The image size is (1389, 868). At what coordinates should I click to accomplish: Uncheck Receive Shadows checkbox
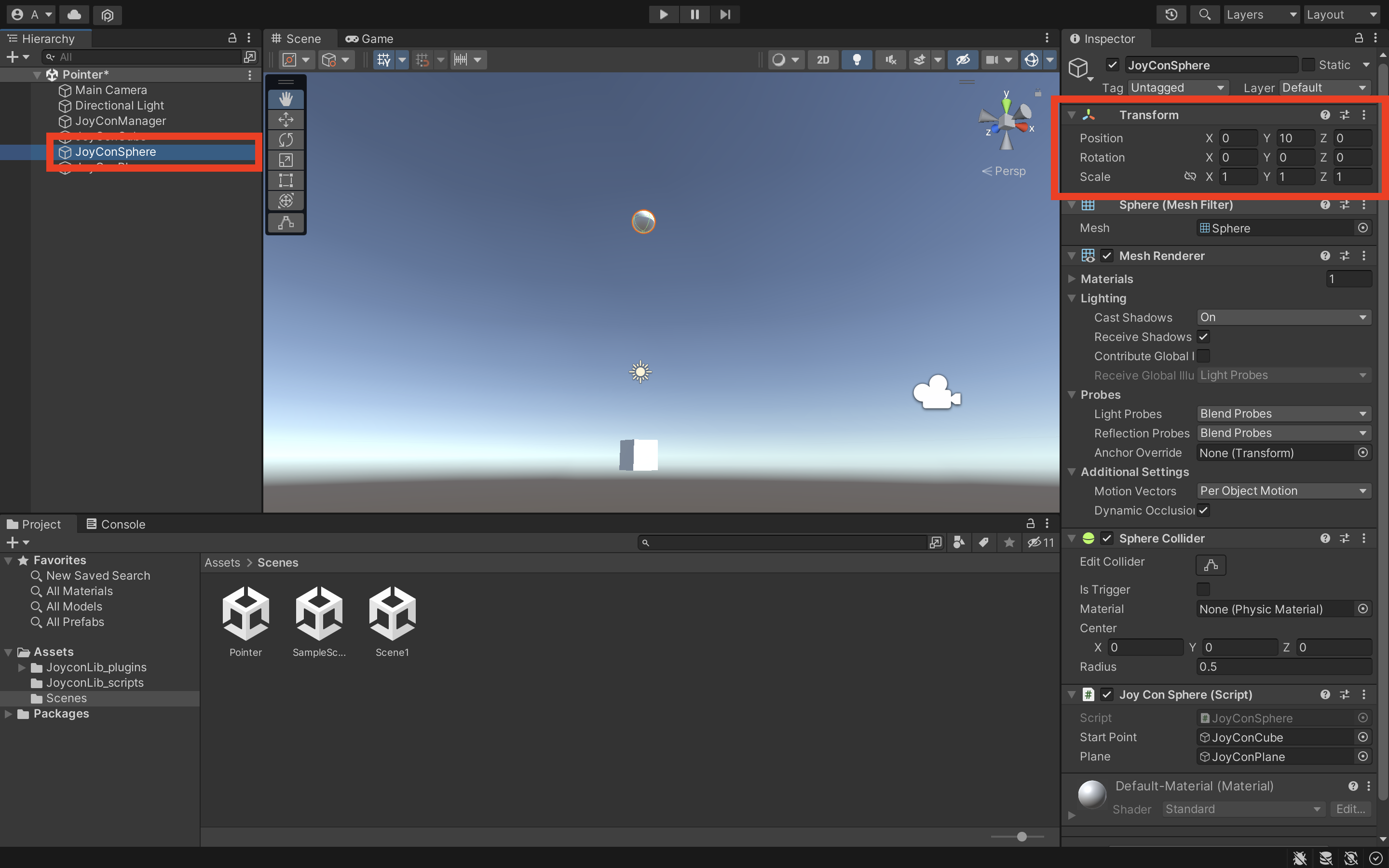(1203, 337)
